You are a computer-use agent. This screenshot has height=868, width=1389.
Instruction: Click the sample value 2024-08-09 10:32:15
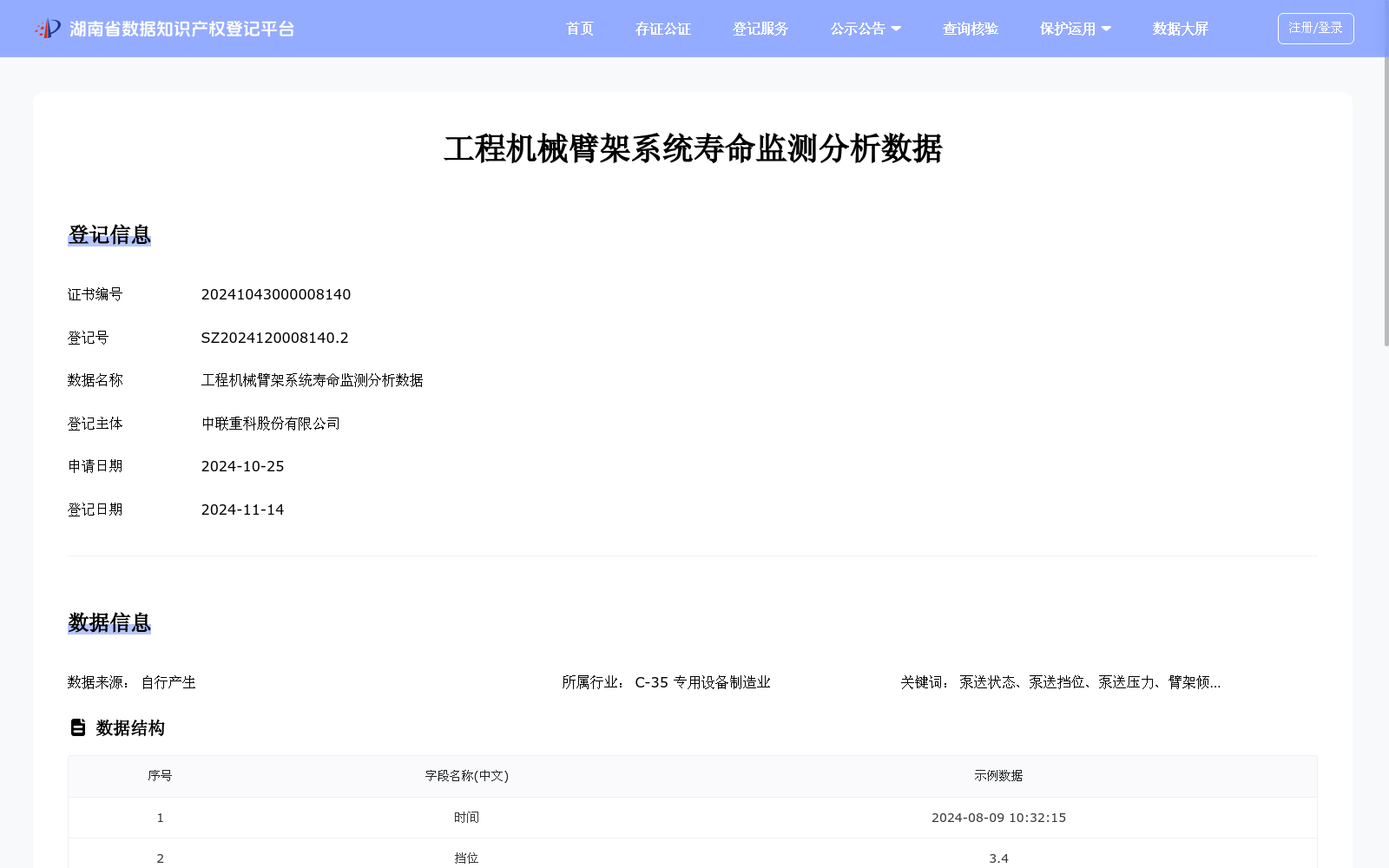(998, 818)
